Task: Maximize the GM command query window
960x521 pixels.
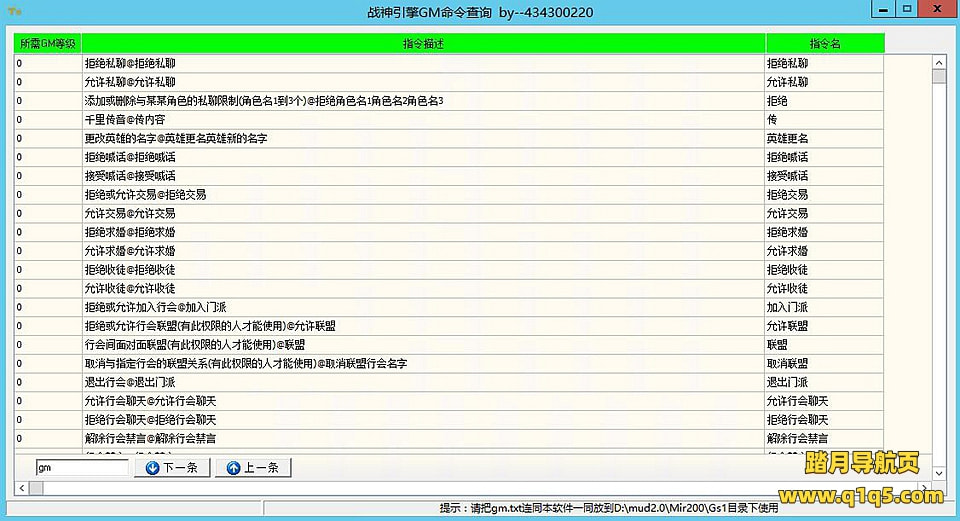Action: coord(906,8)
